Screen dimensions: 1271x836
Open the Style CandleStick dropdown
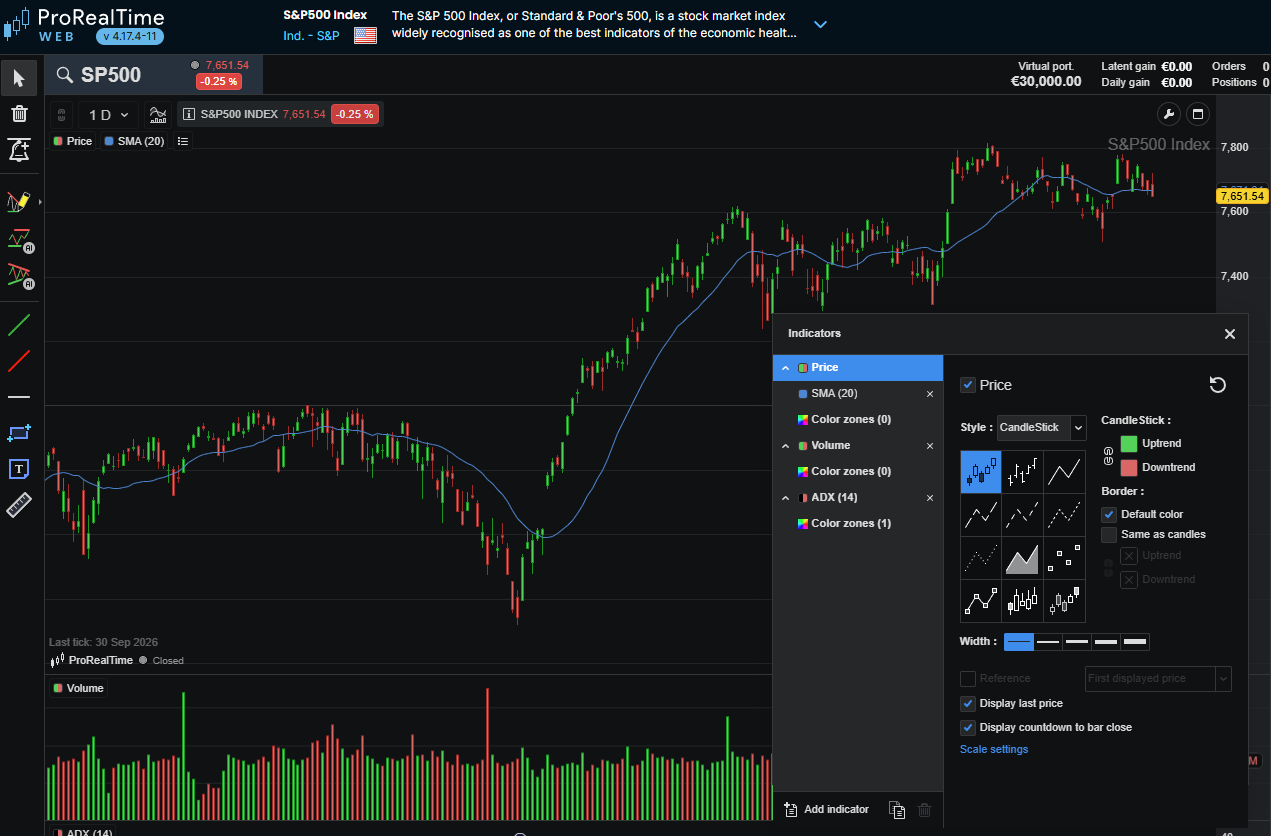(1041, 428)
